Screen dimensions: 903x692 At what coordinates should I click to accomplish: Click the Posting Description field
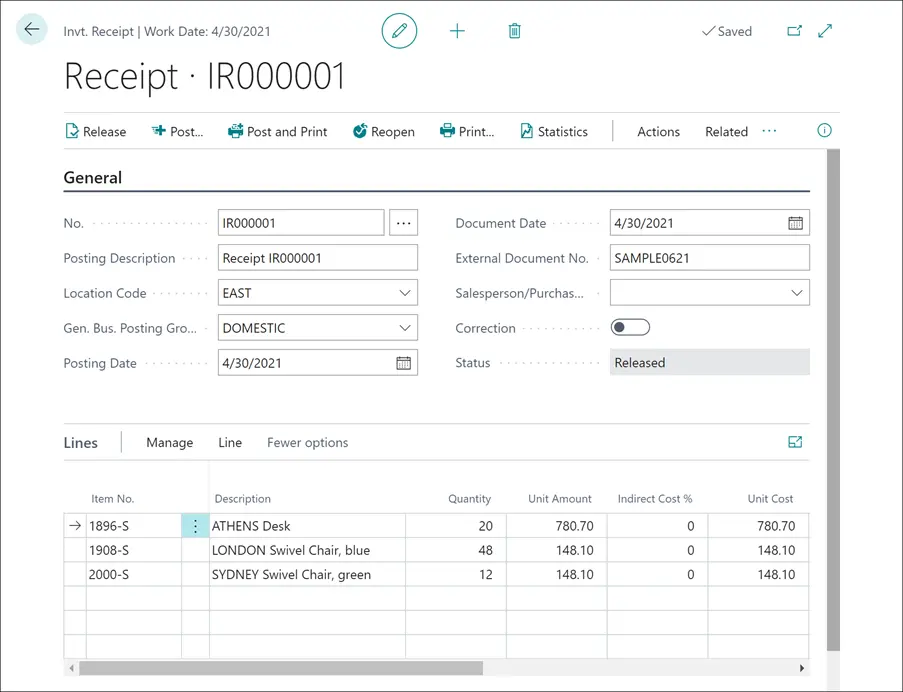click(x=317, y=258)
